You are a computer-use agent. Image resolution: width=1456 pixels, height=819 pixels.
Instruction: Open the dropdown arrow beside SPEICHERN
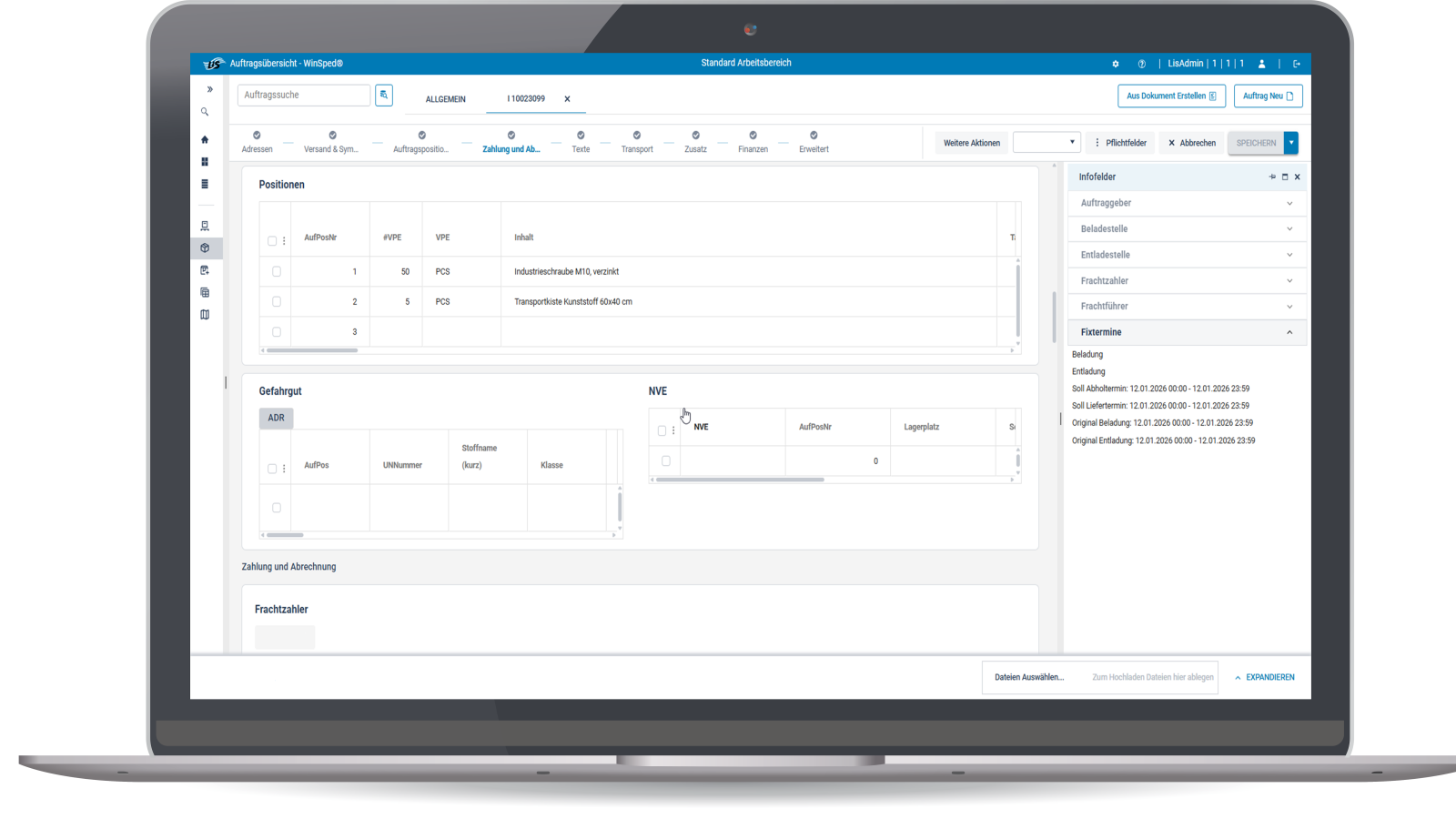point(1291,143)
